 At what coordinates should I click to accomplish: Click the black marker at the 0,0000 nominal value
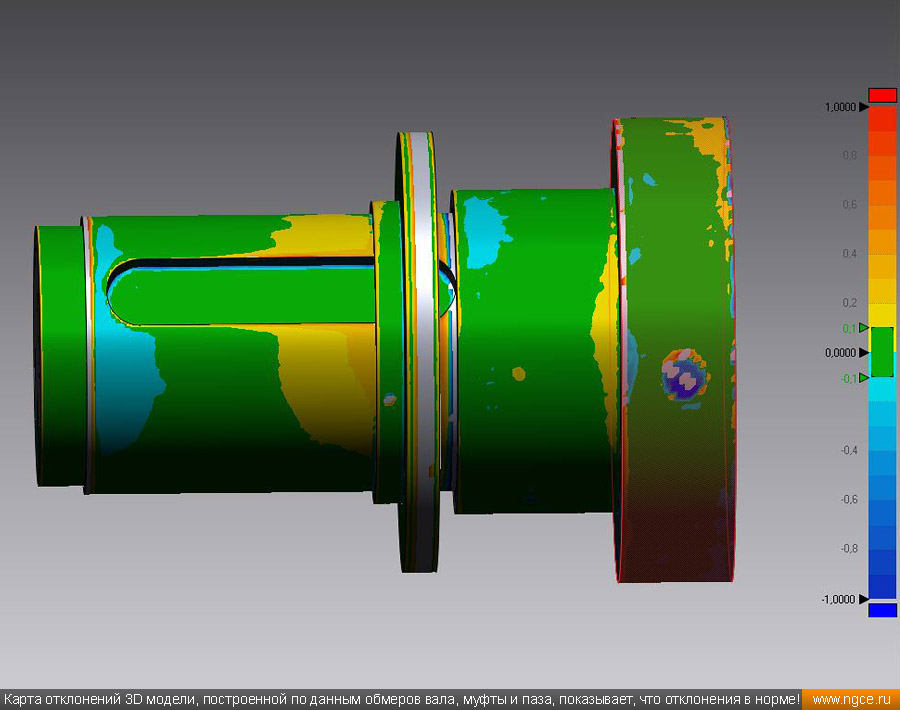[864, 352]
